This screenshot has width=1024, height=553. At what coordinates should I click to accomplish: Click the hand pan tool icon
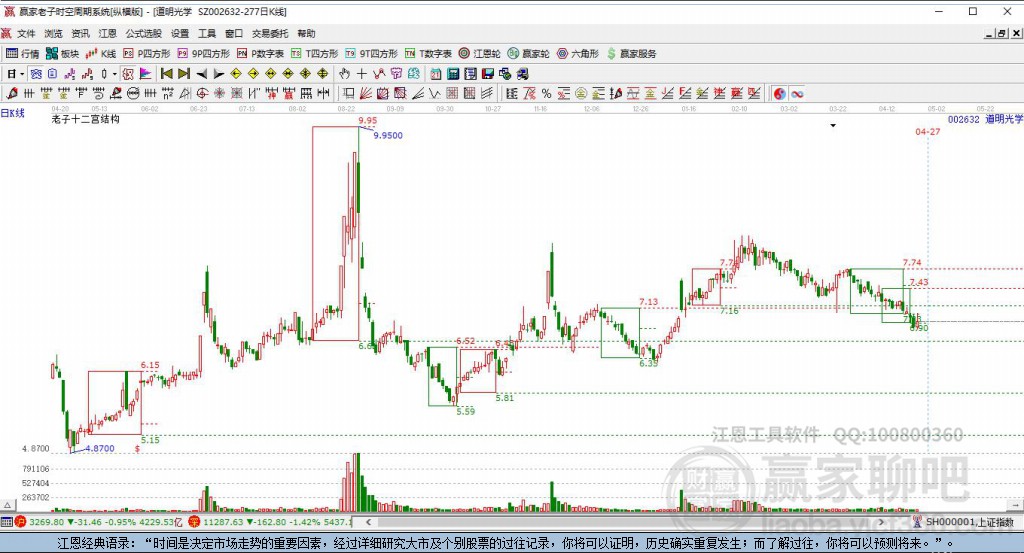coord(344,73)
